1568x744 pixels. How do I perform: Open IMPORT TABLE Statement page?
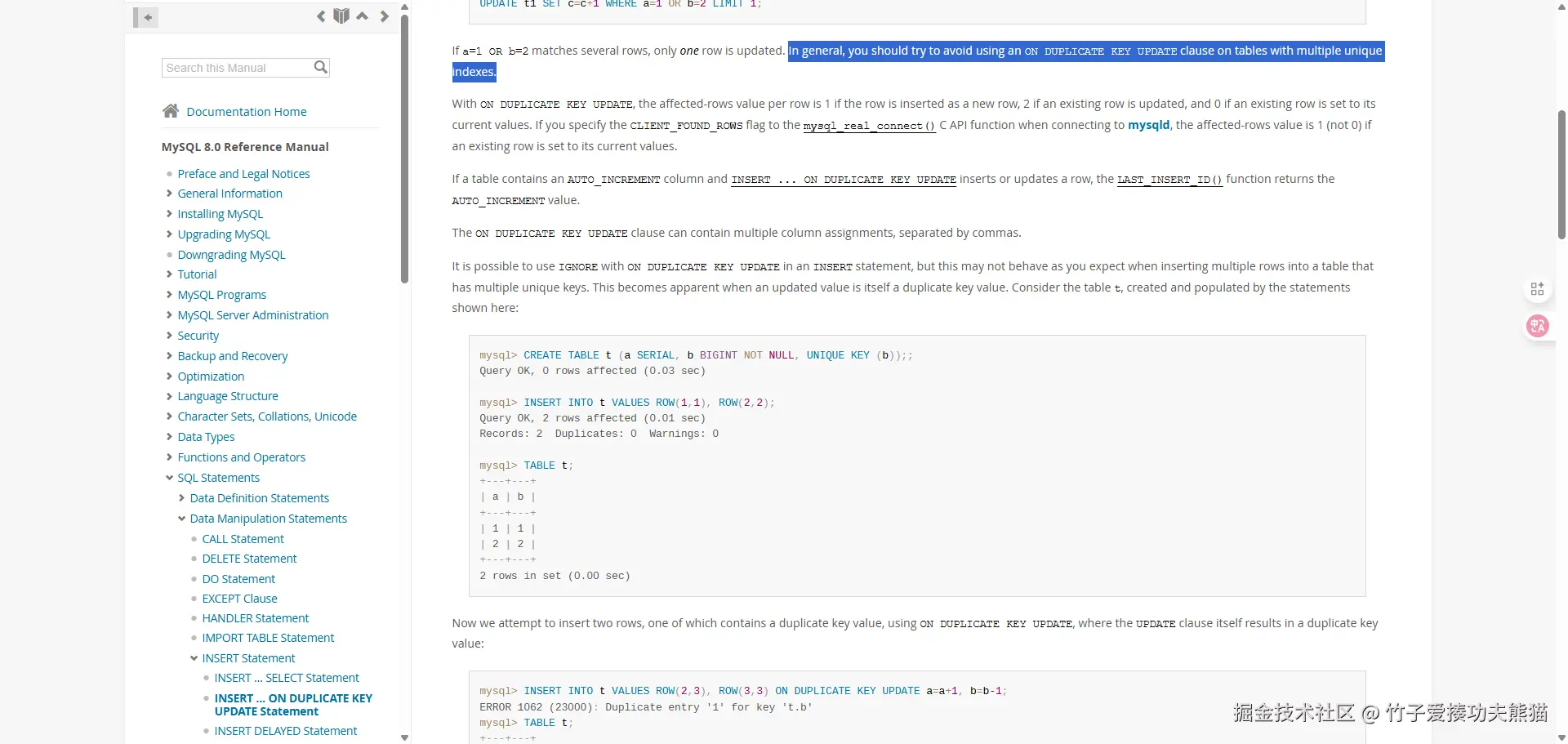click(268, 638)
